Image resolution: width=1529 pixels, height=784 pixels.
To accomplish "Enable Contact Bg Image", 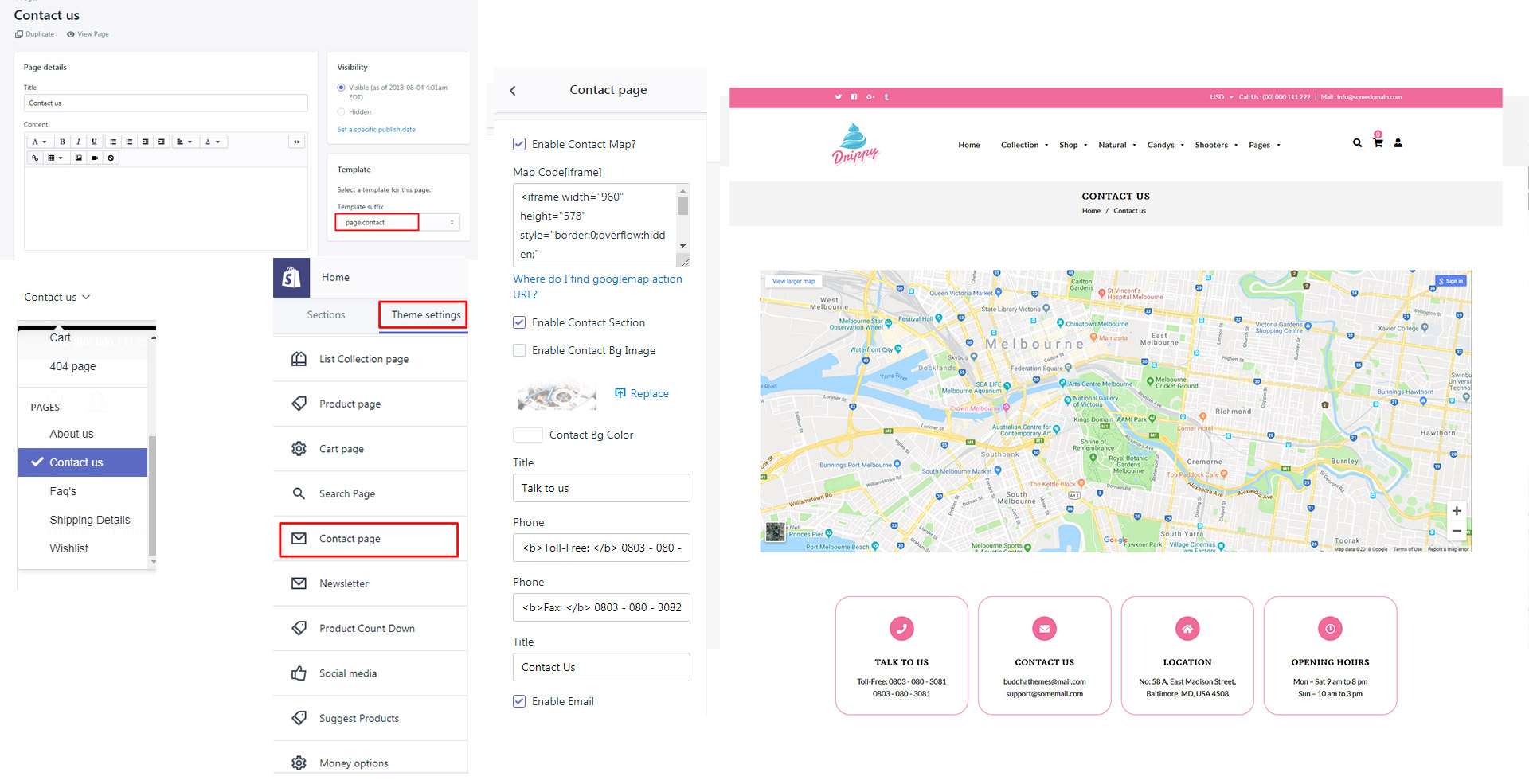I will (518, 350).
